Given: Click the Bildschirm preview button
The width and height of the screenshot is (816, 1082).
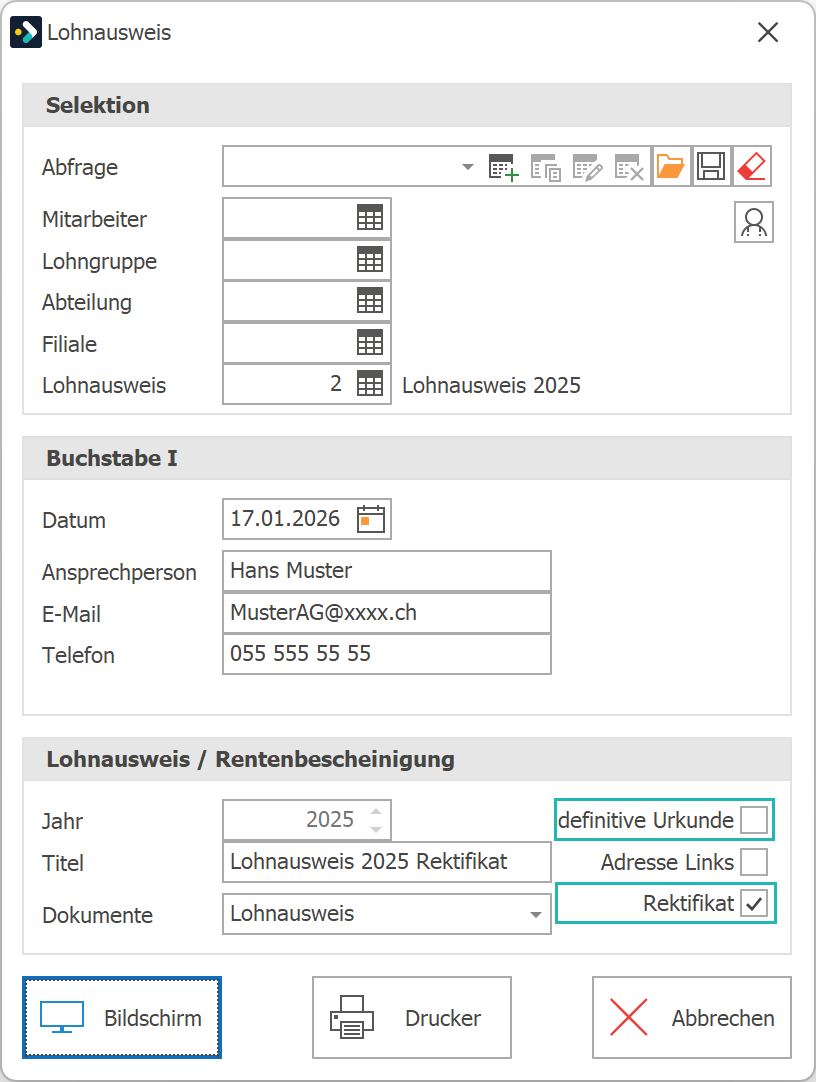Looking at the screenshot, I should (x=122, y=1018).
